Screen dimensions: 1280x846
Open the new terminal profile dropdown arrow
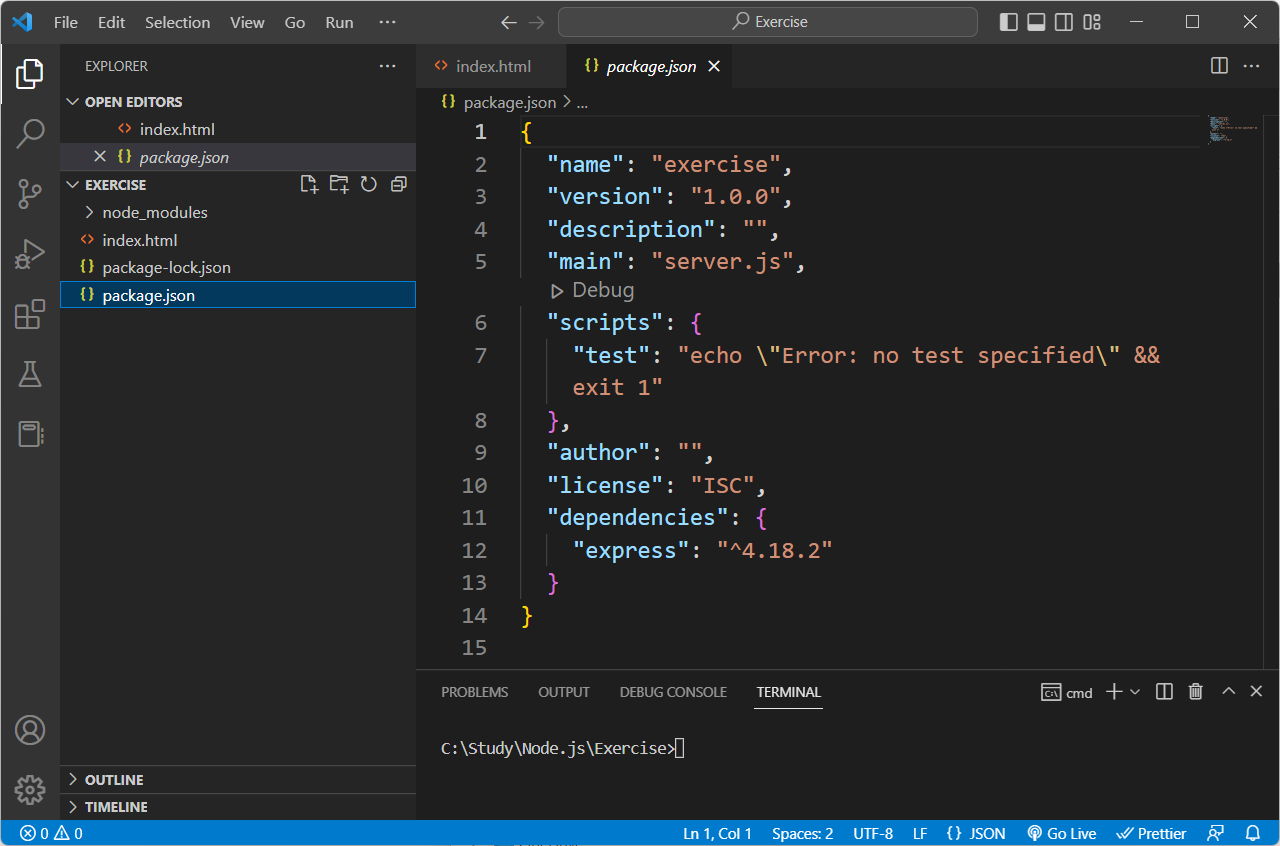pos(1135,692)
